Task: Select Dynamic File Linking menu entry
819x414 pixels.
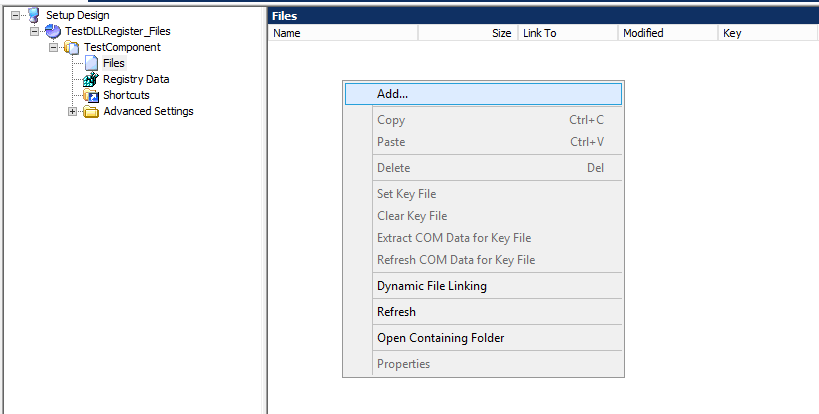Action: pyautogui.click(x=483, y=286)
